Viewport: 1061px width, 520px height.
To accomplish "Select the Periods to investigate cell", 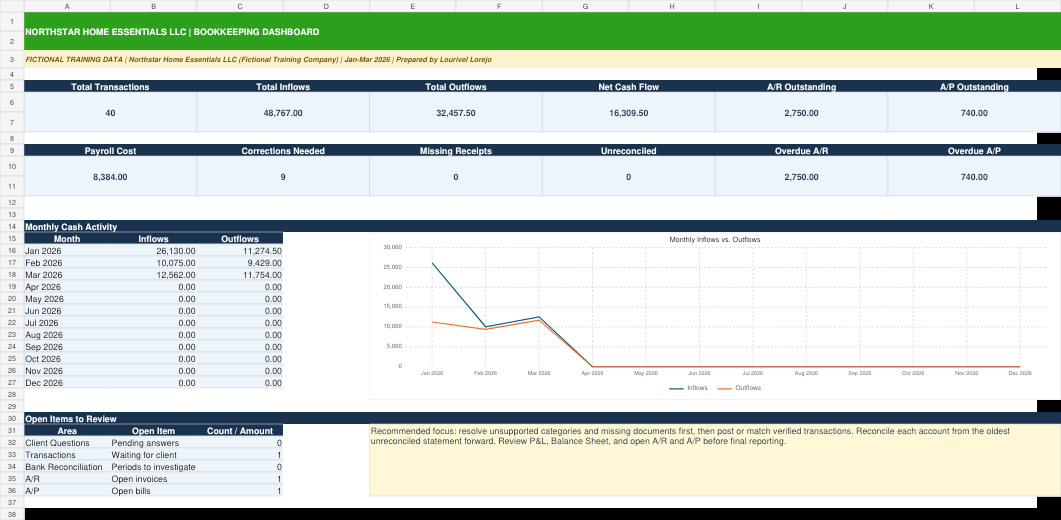I will tap(154, 467).
